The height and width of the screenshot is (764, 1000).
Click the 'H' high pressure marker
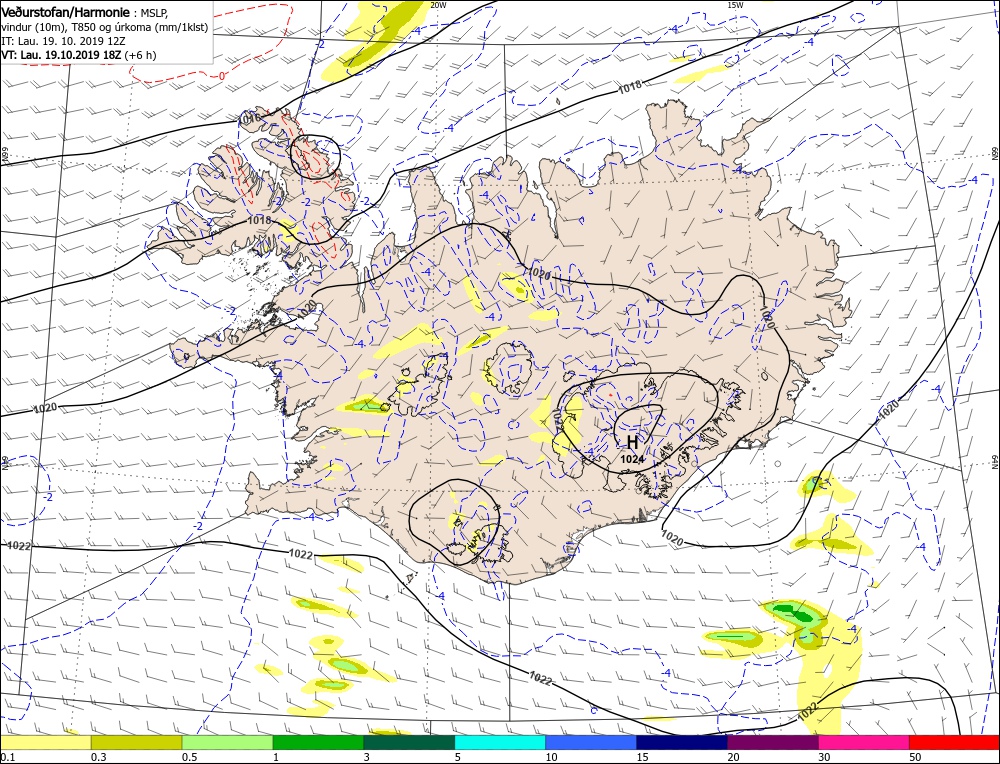(632, 443)
